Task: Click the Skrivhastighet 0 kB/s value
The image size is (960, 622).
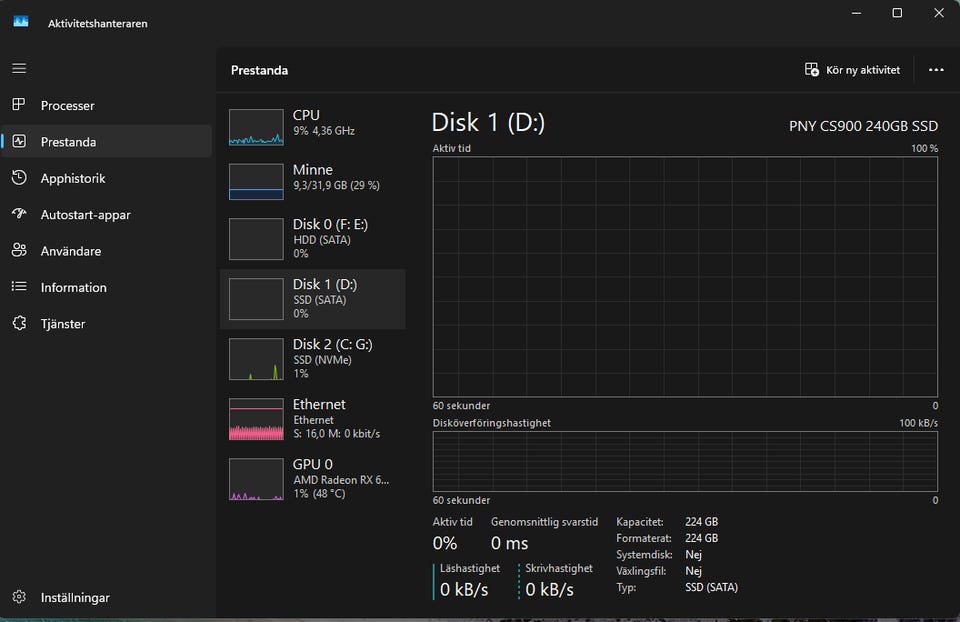Action: coord(550,590)
